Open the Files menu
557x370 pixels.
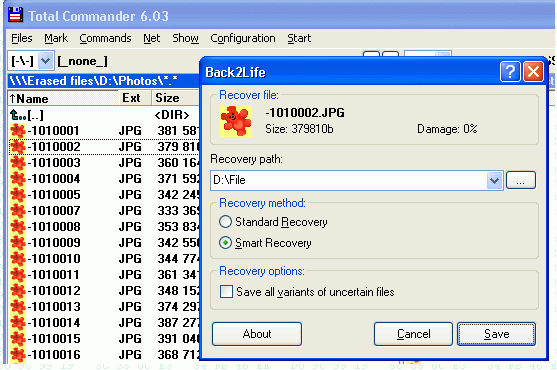[22, 38]
